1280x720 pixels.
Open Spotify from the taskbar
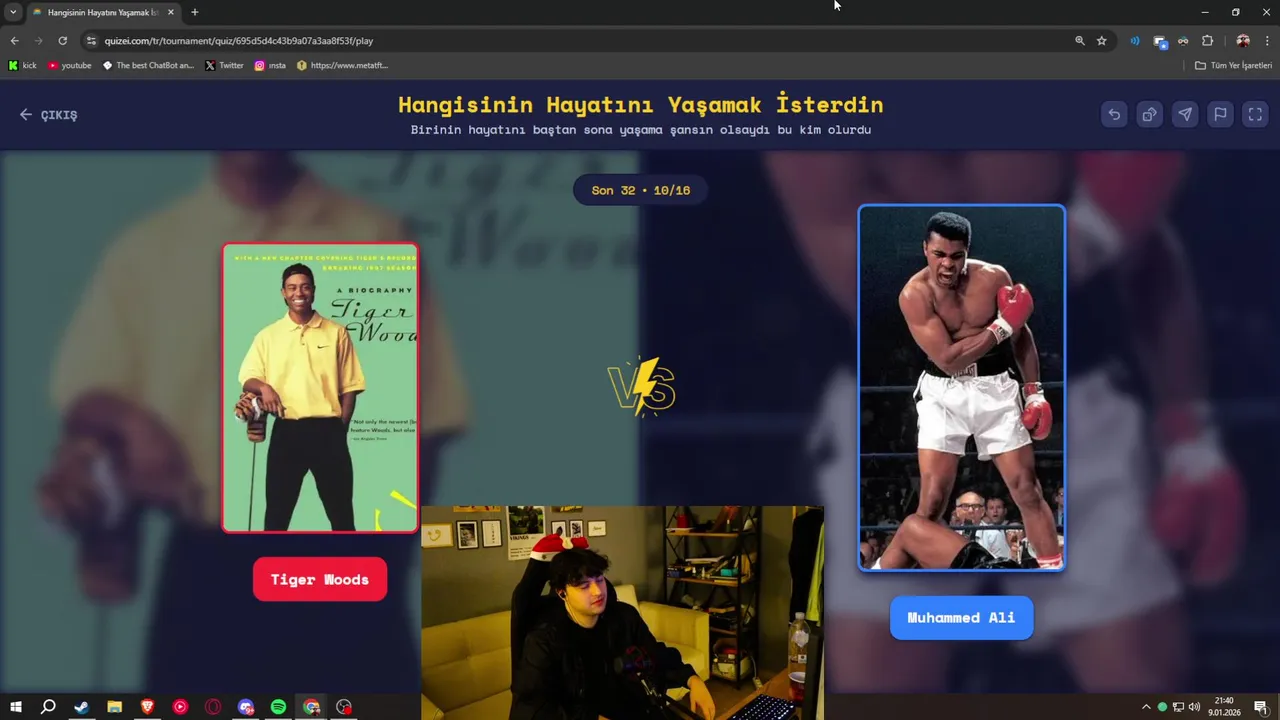pos(278,707)
